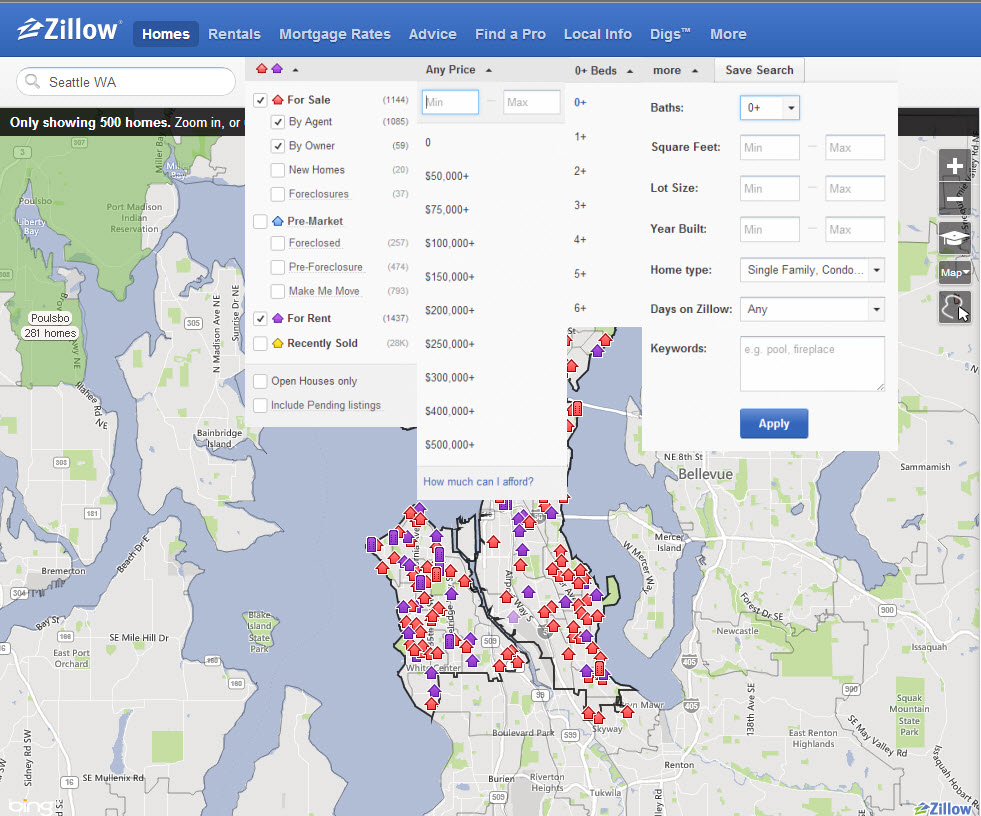
Task: Click the yellow Recently Sold house icon
Action: [278, 343]
